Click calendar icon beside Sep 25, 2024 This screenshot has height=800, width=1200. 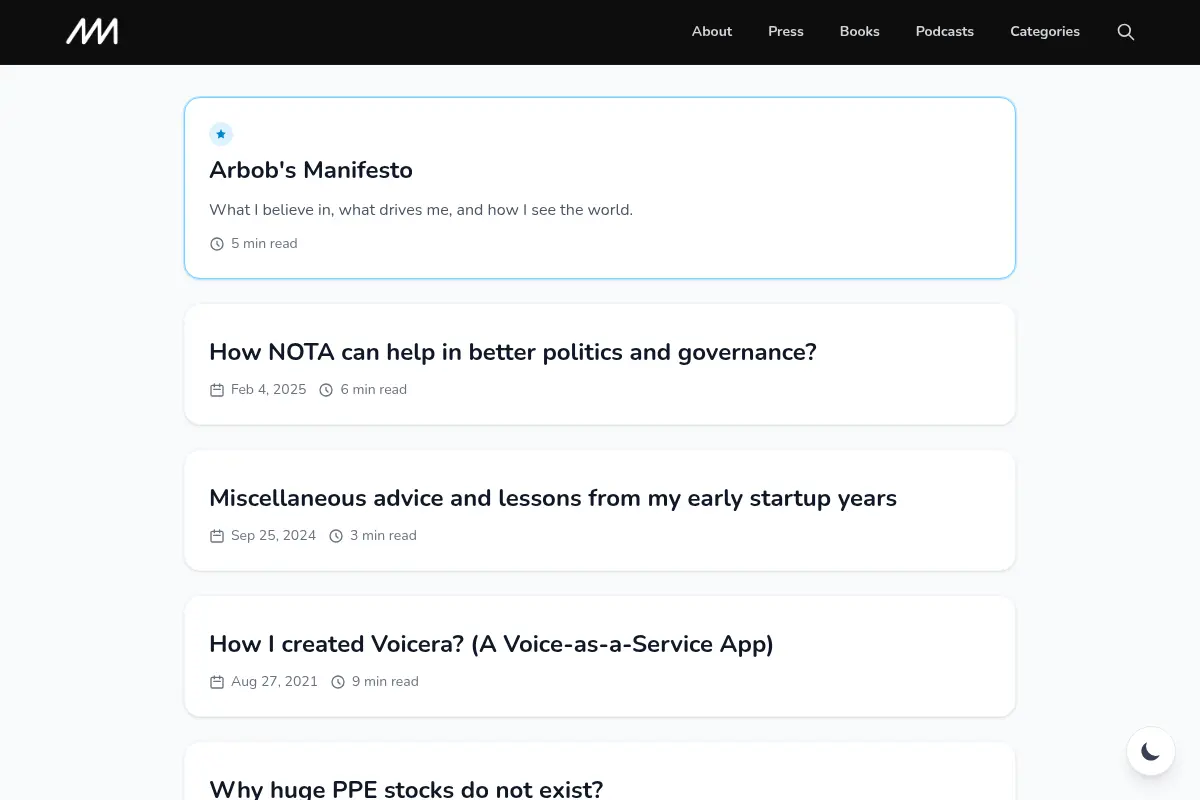coord(217,536)
